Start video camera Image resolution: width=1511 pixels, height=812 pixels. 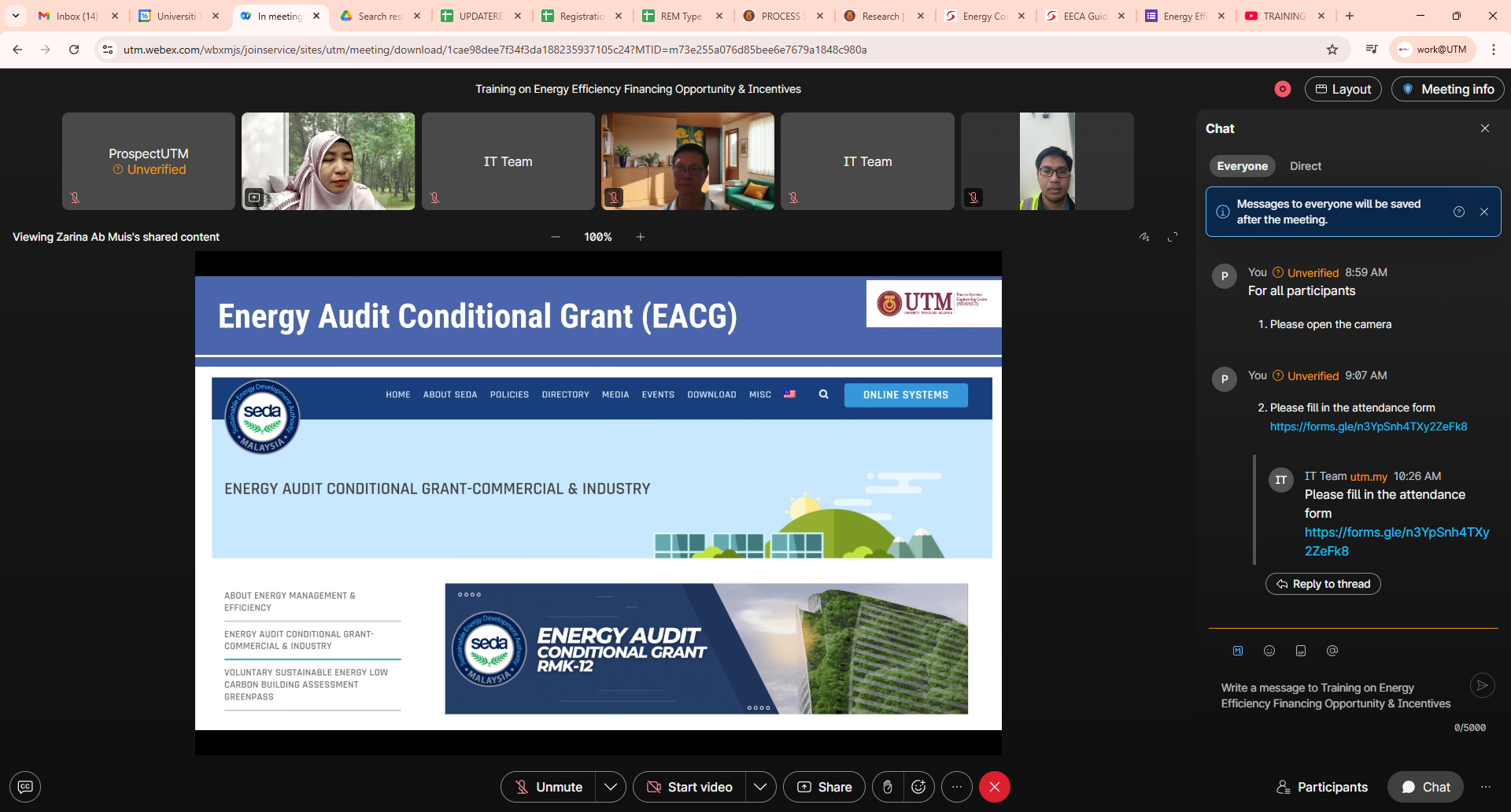pyautogui.click(x=689, y=787)
